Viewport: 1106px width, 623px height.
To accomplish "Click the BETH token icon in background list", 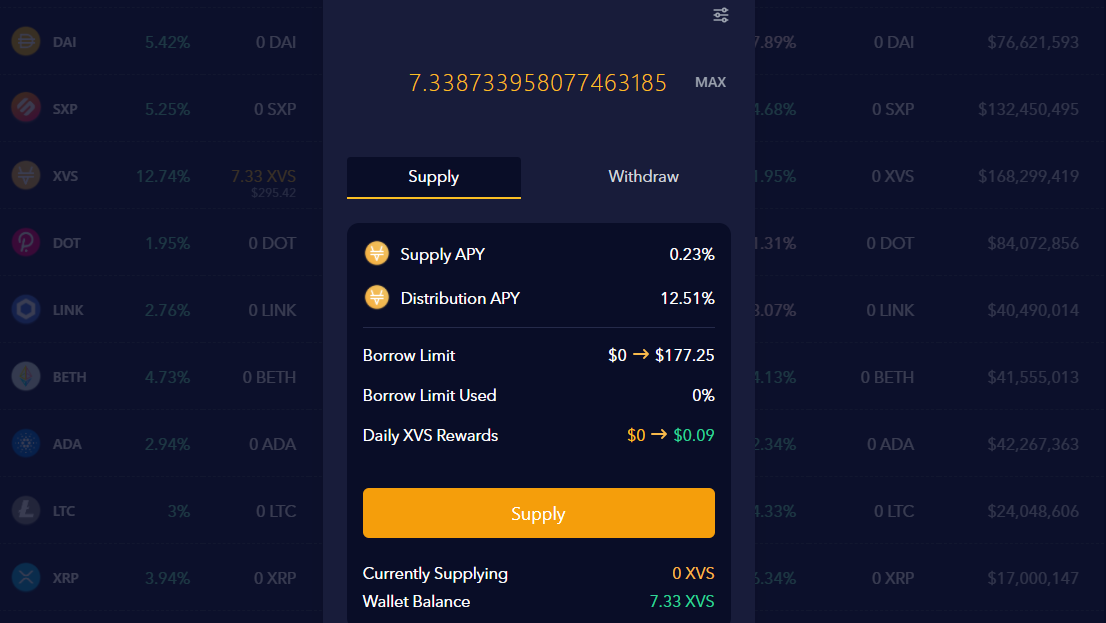I will [25, 376].
